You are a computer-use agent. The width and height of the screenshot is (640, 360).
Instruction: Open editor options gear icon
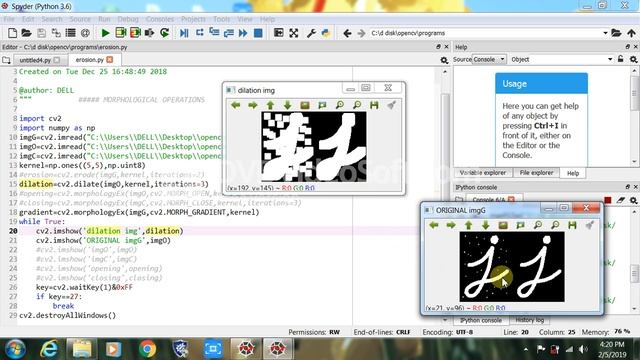[444, 60]
